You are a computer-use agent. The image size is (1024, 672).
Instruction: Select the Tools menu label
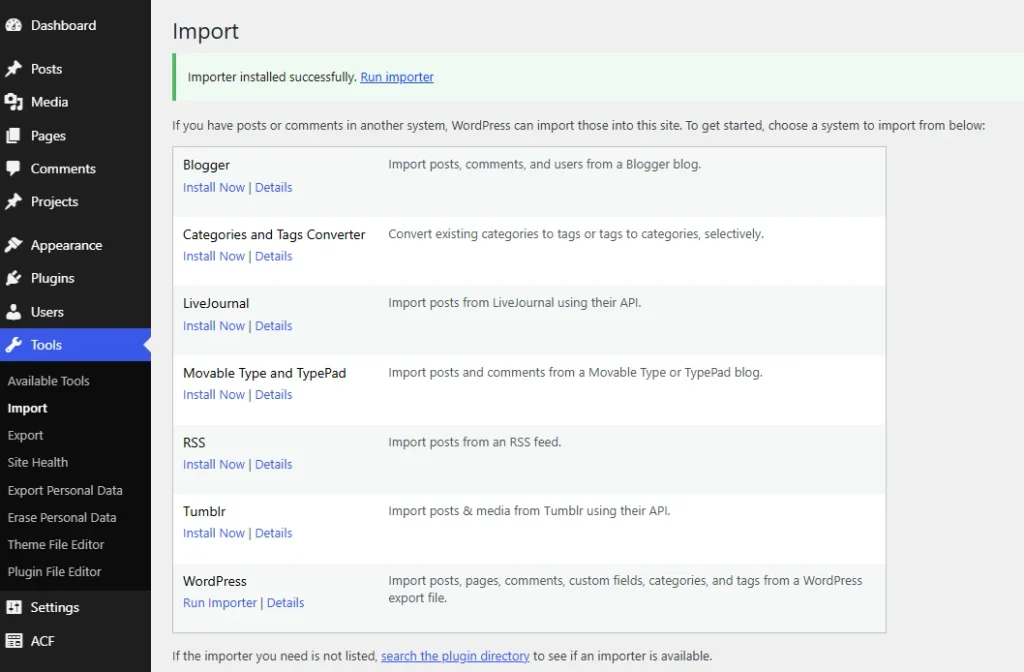click(46, 345)
